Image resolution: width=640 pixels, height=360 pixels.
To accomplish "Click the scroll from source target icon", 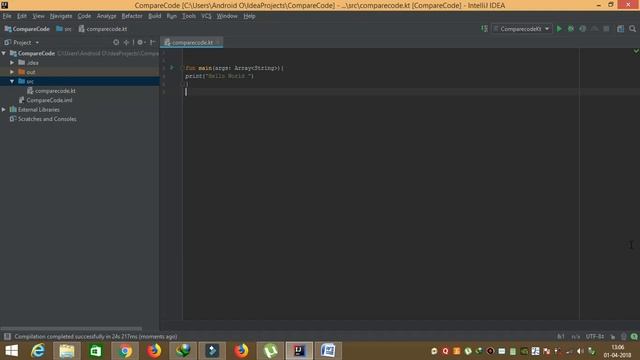I will [x=116, y=42].
